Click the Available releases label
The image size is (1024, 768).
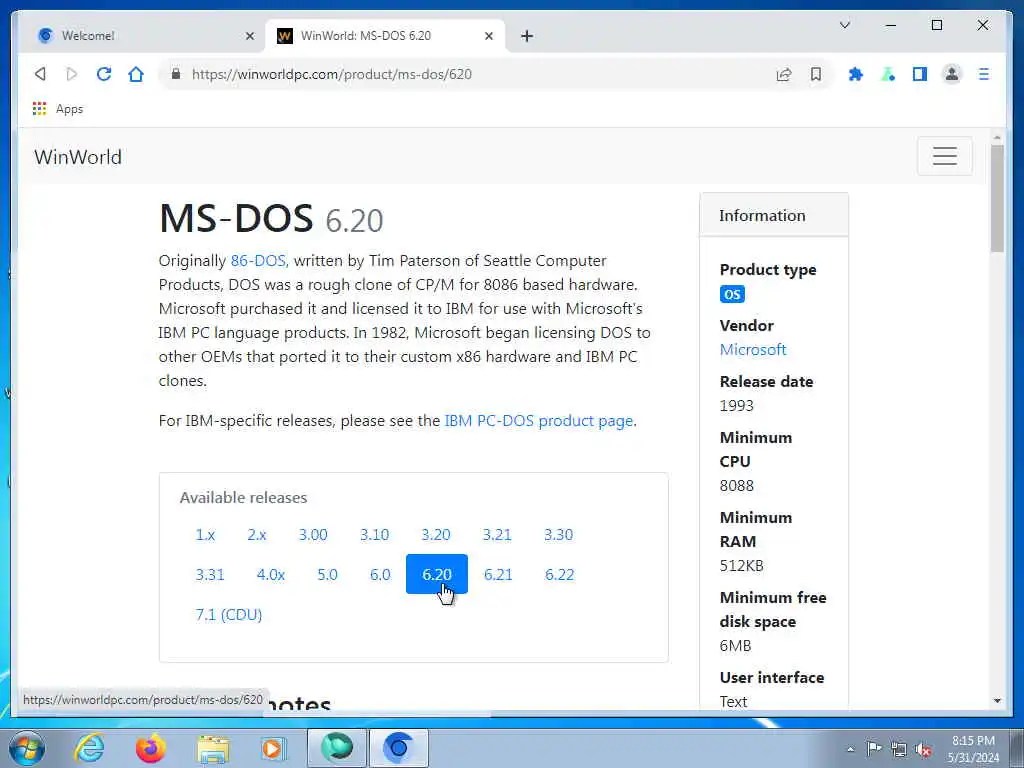click(244, 498)
